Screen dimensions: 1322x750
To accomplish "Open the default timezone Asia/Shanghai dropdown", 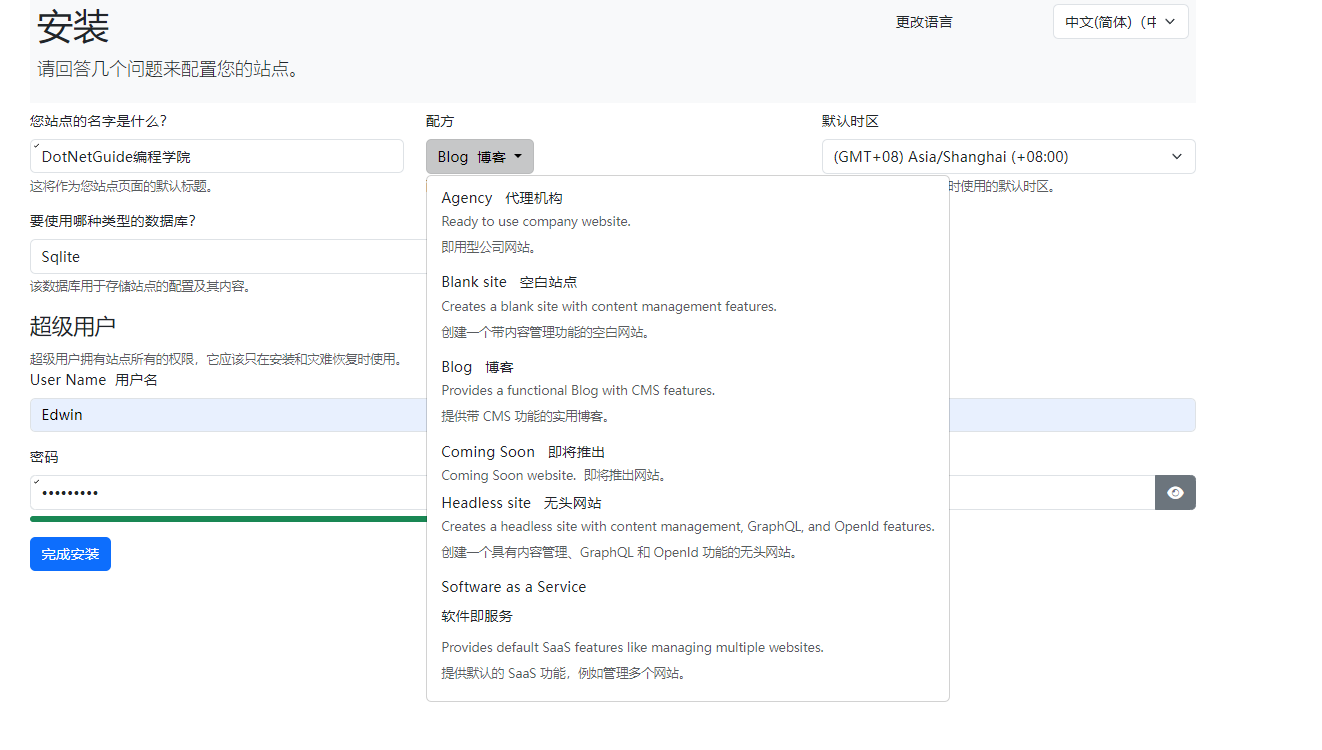I will [x=1008, y=157].
